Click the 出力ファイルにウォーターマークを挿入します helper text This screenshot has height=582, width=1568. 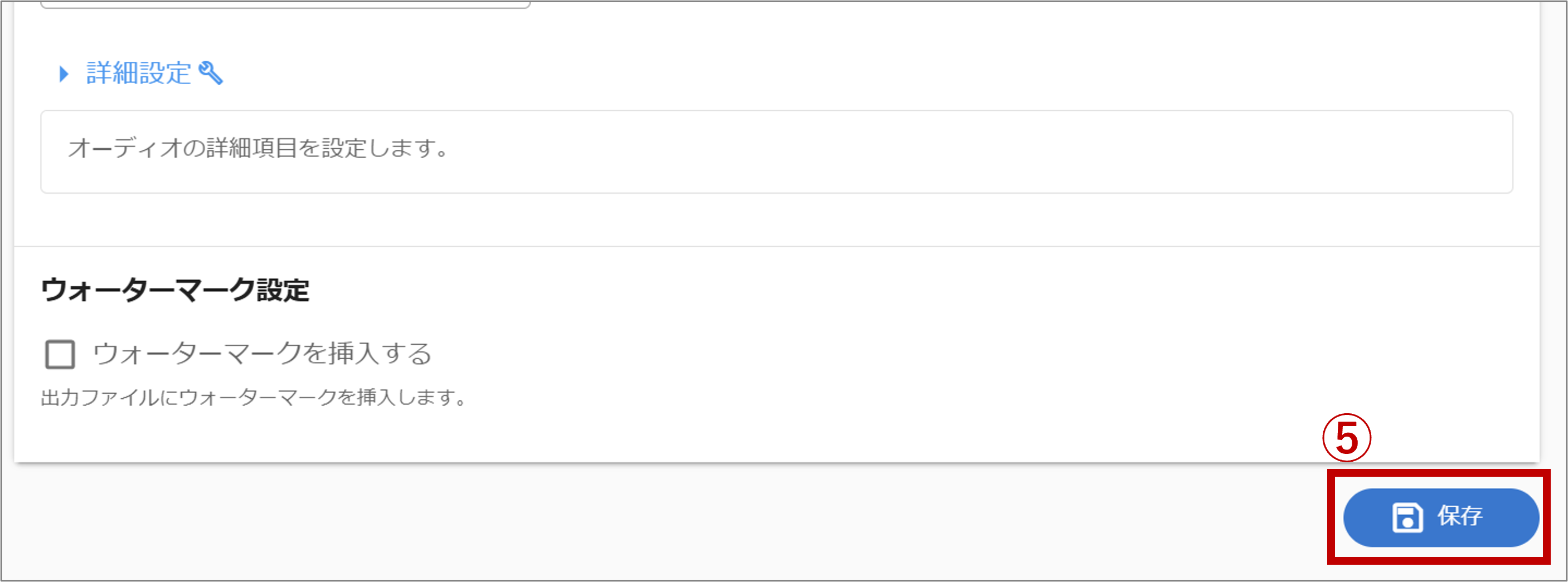(x=254, y=398)
